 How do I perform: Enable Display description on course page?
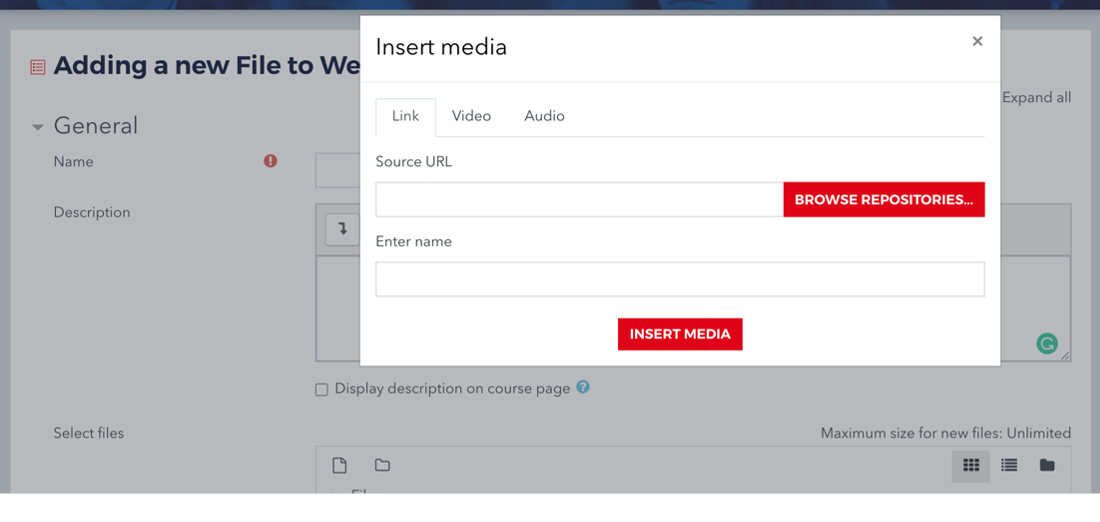(322, 389)
